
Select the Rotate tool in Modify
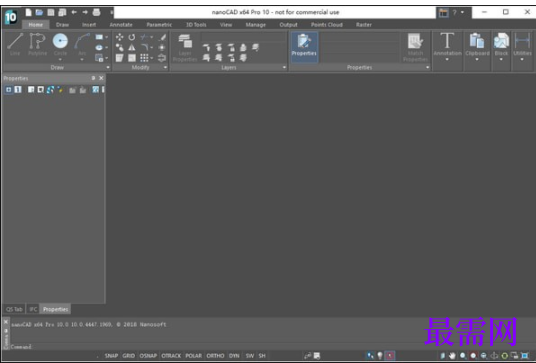click(x=132, y=37)
